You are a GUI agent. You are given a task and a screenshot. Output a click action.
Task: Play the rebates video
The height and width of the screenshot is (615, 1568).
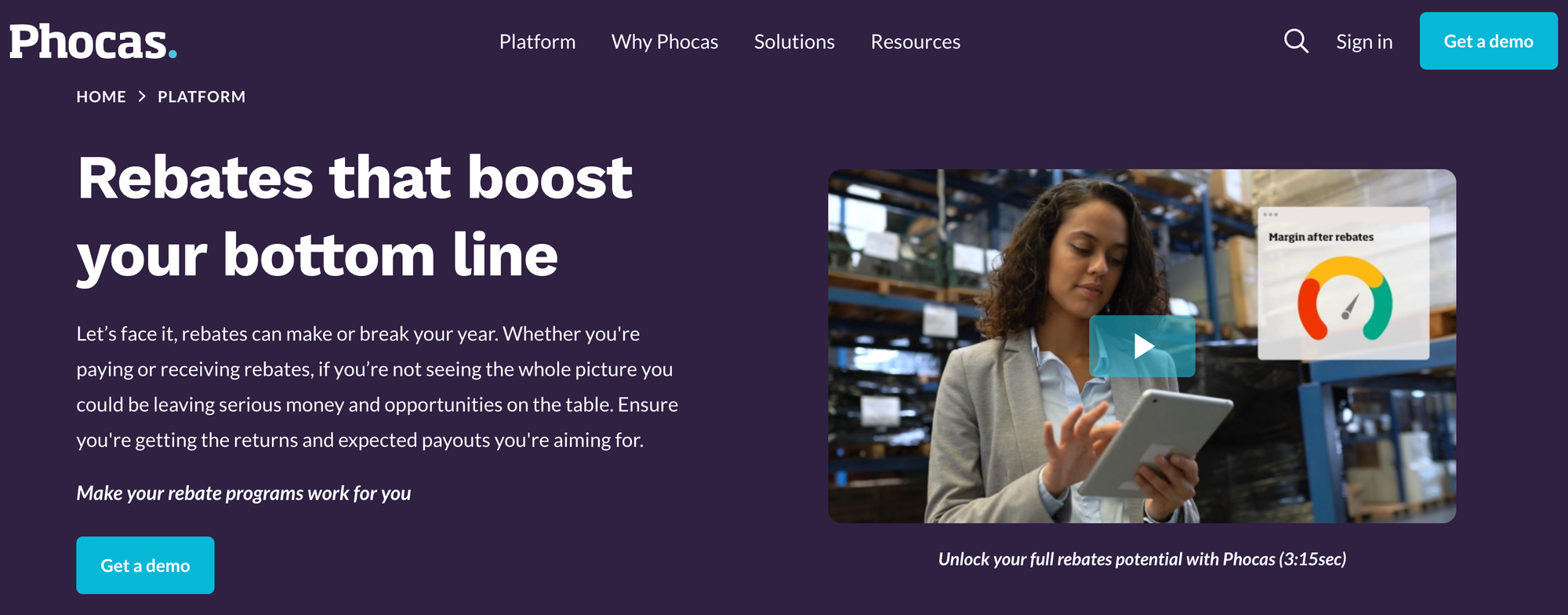[x=1142, y=346]
